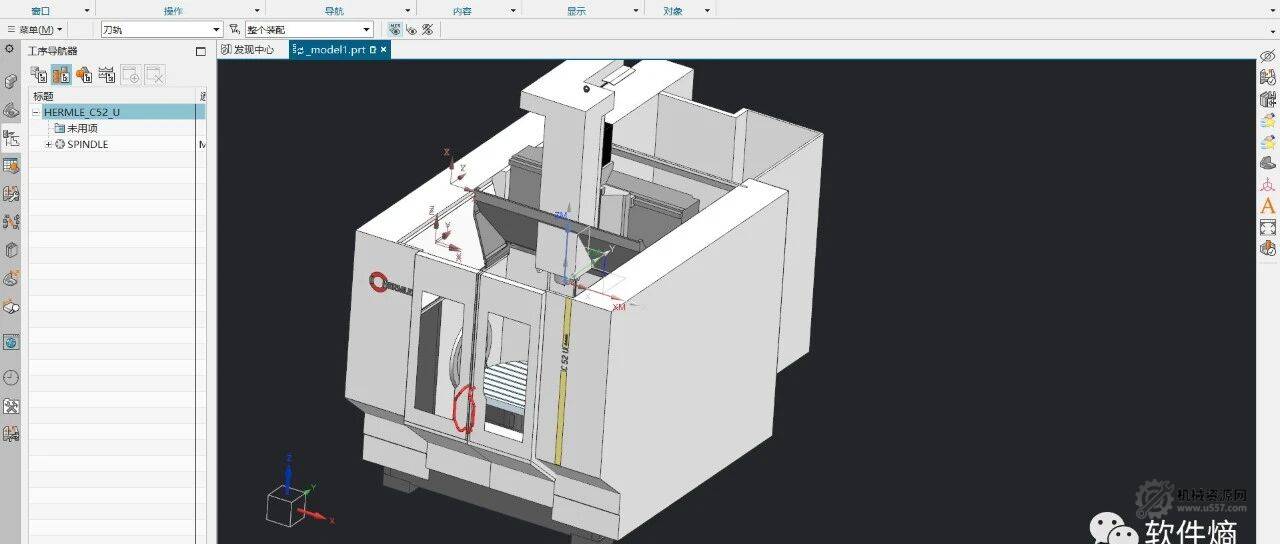Click the 标题 column header
The height and width of the screenshot is (544, 1280).
44,97
